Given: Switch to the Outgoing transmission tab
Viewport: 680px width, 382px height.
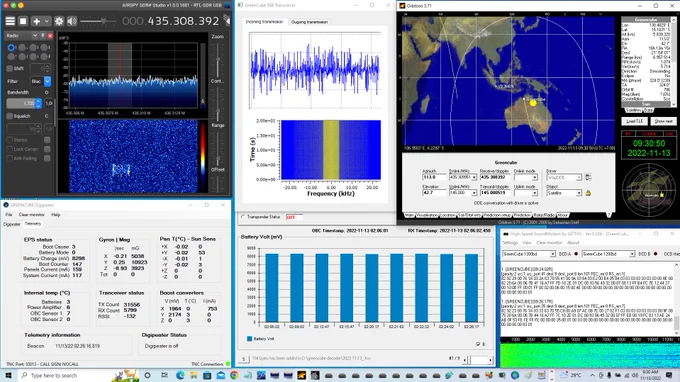Looking at the screenshot, I should (309, 22).
